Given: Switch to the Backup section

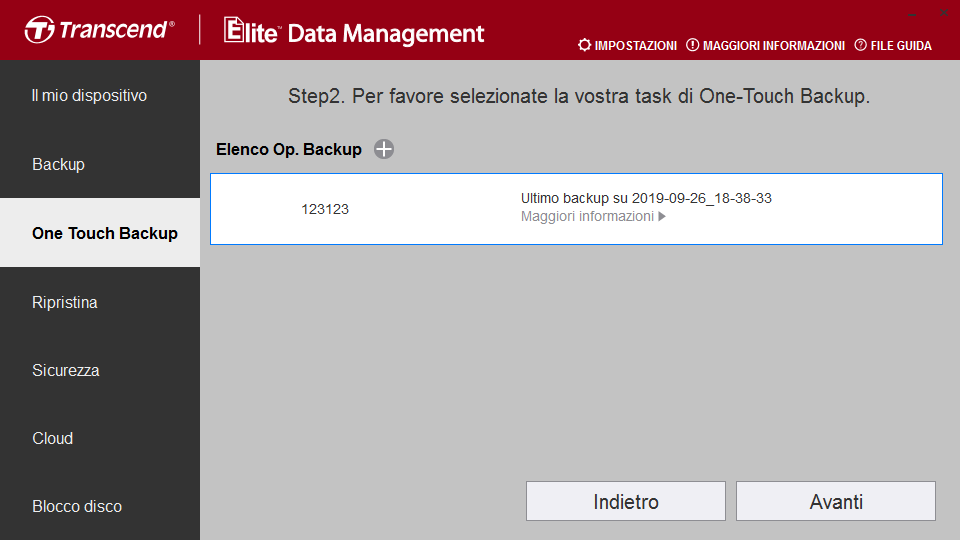Looking at the screenshot, I should (x=100, y=164).
